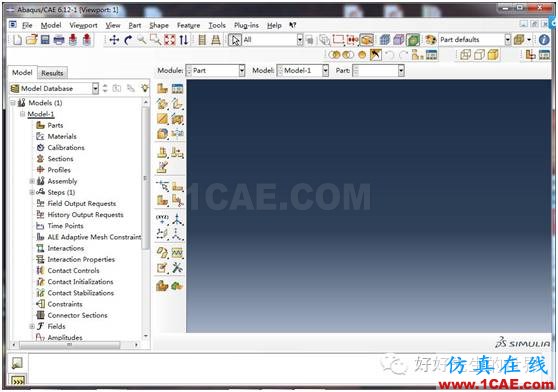Toggle the perspective view trapezoid icon
The height and width of the screenshot is (392, 558).
216,40
